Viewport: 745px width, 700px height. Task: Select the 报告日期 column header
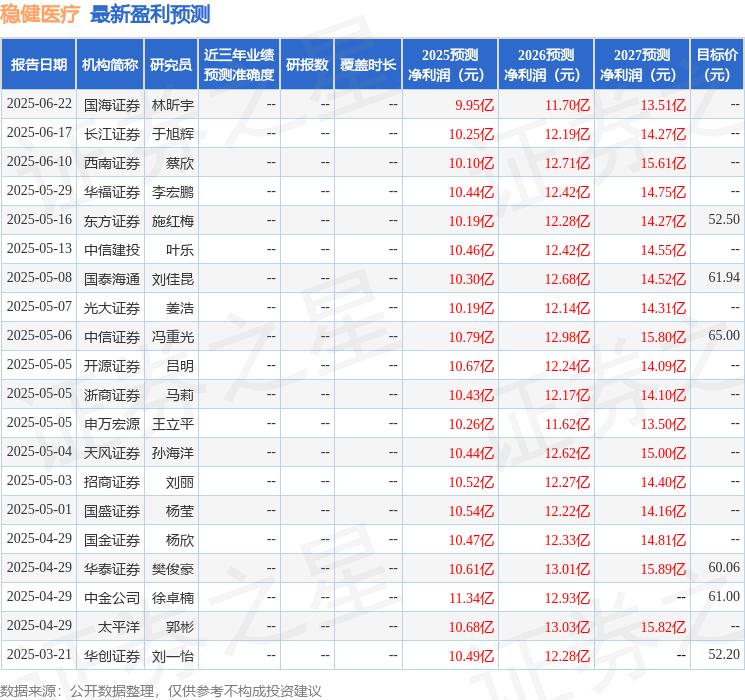pos(38,64)
